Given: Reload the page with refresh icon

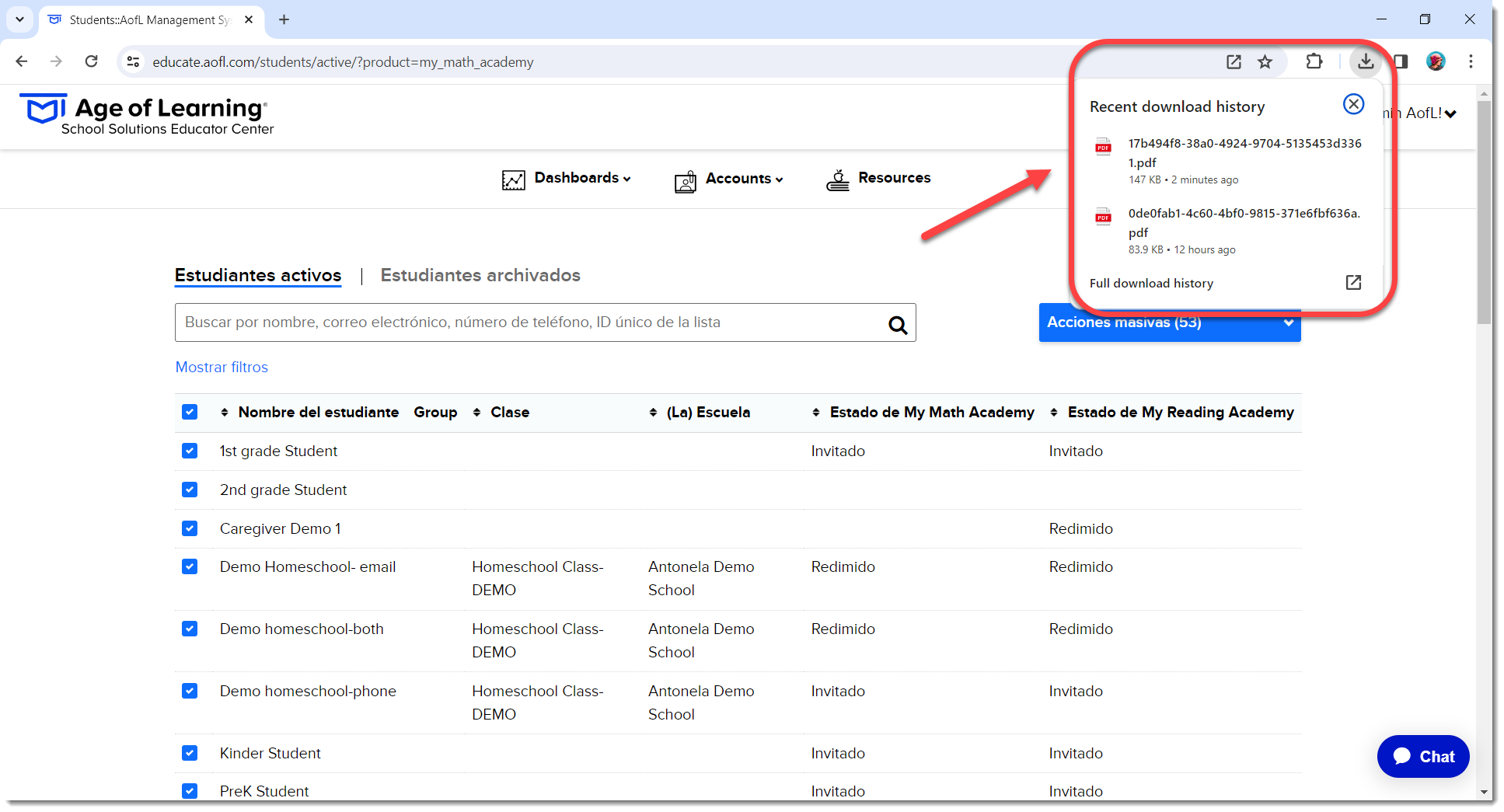Looking at the screenshot, I should (x=91, y=61).
